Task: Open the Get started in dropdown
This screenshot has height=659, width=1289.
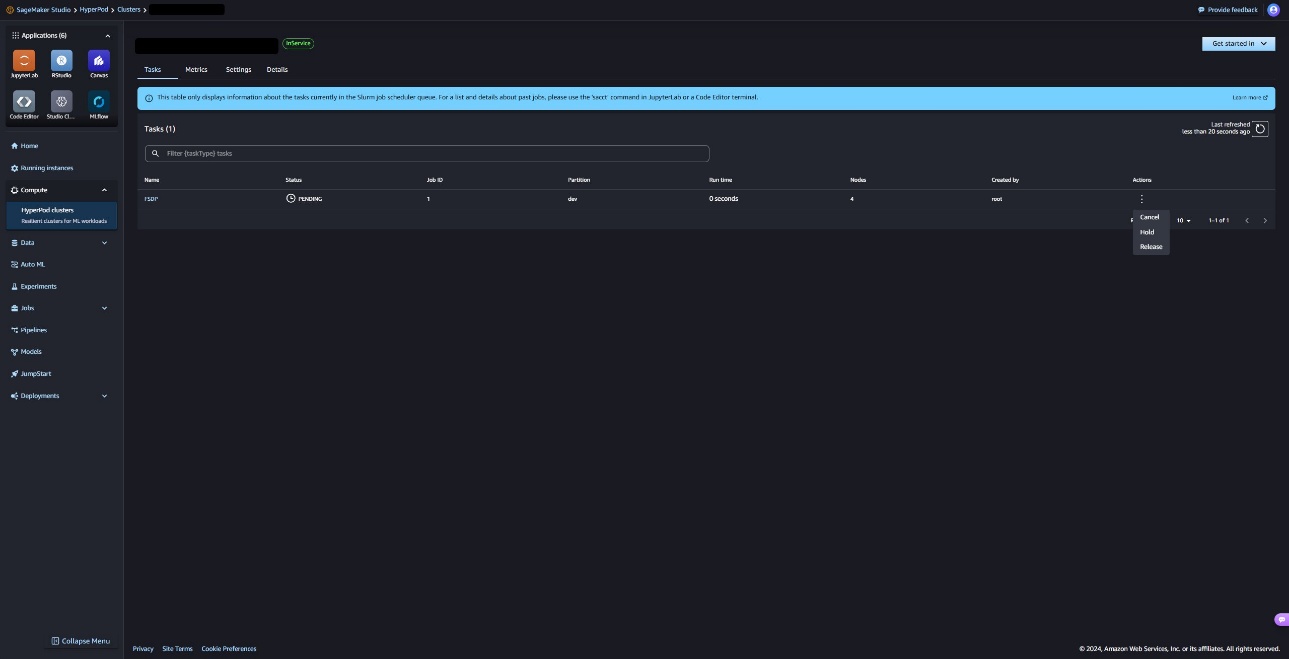Action: tap(1238, 44)
